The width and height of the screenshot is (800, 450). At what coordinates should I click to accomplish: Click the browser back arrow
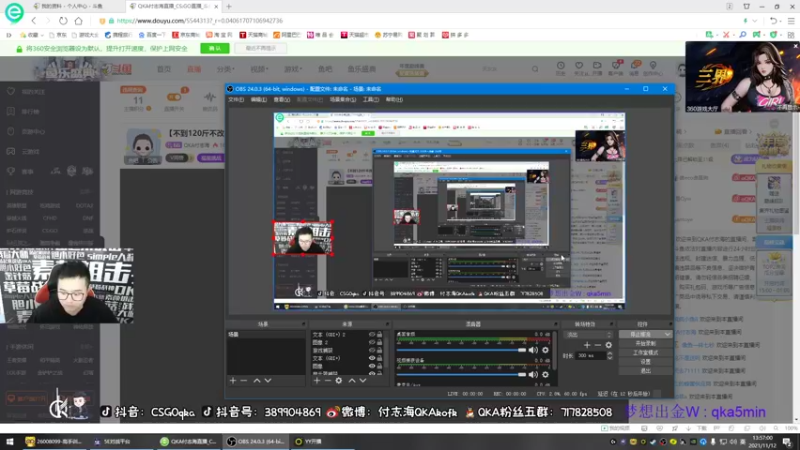34,21
